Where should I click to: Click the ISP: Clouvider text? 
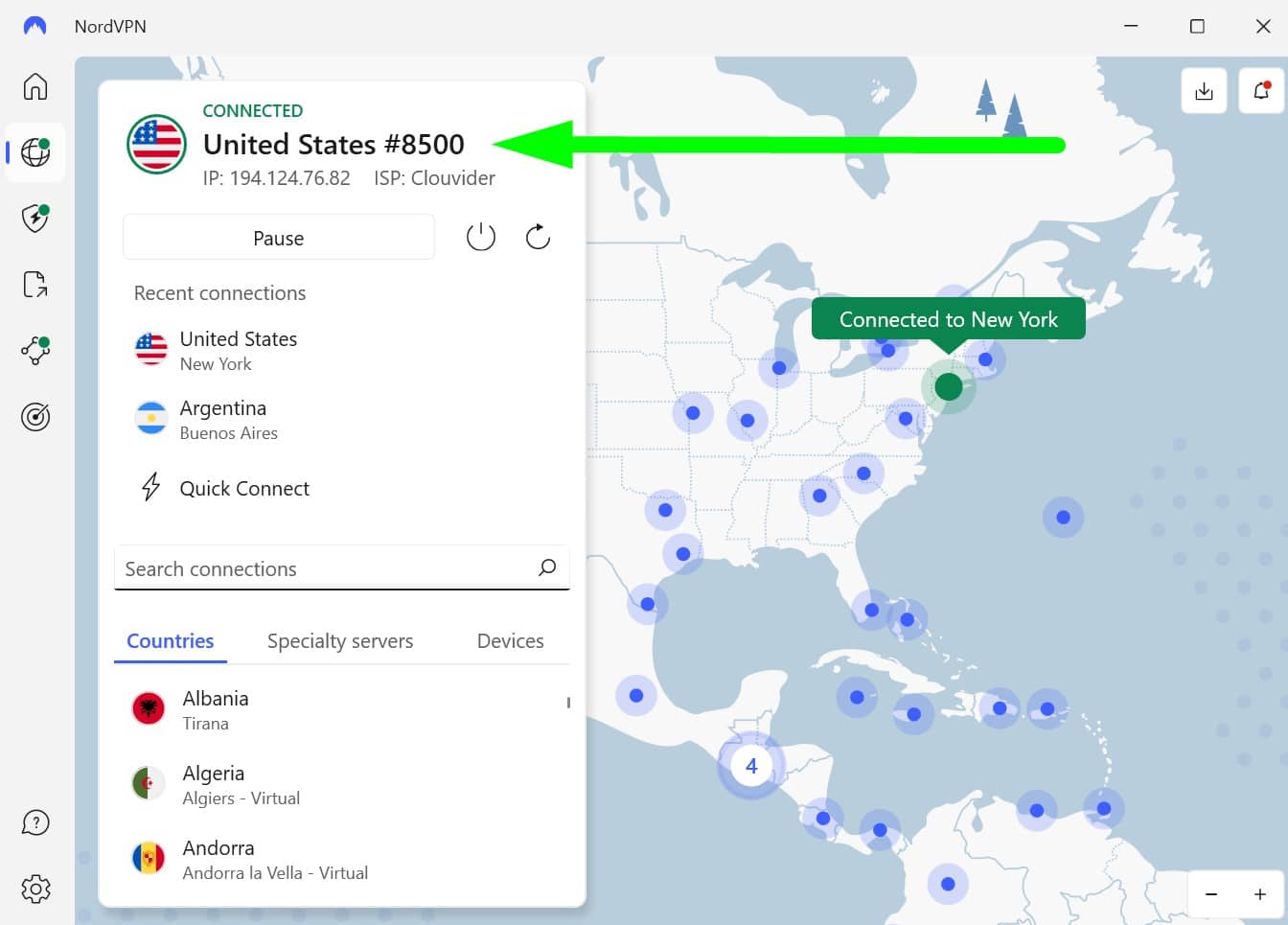(x=435, y=178)
